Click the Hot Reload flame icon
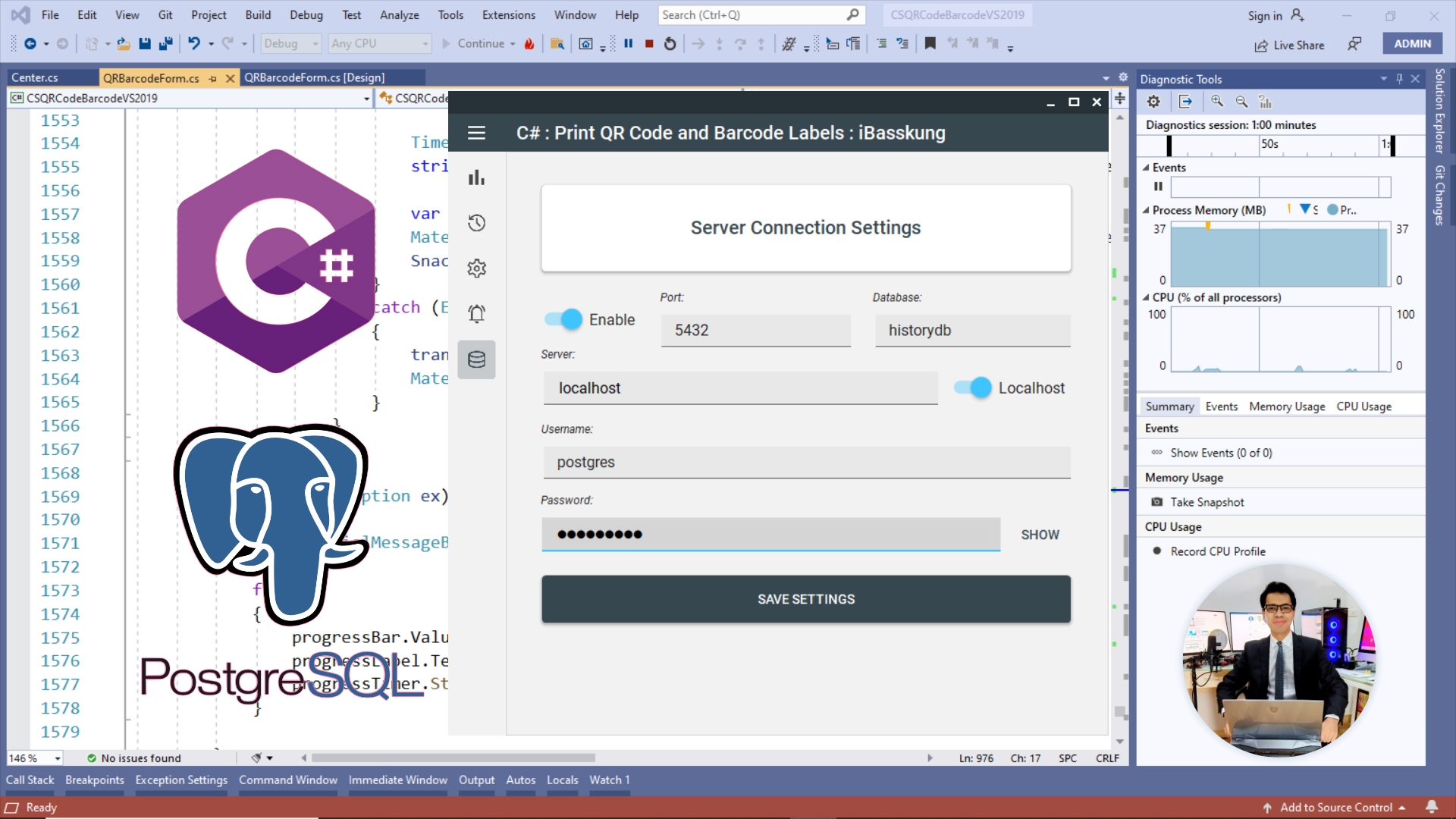 pos(529,44)
